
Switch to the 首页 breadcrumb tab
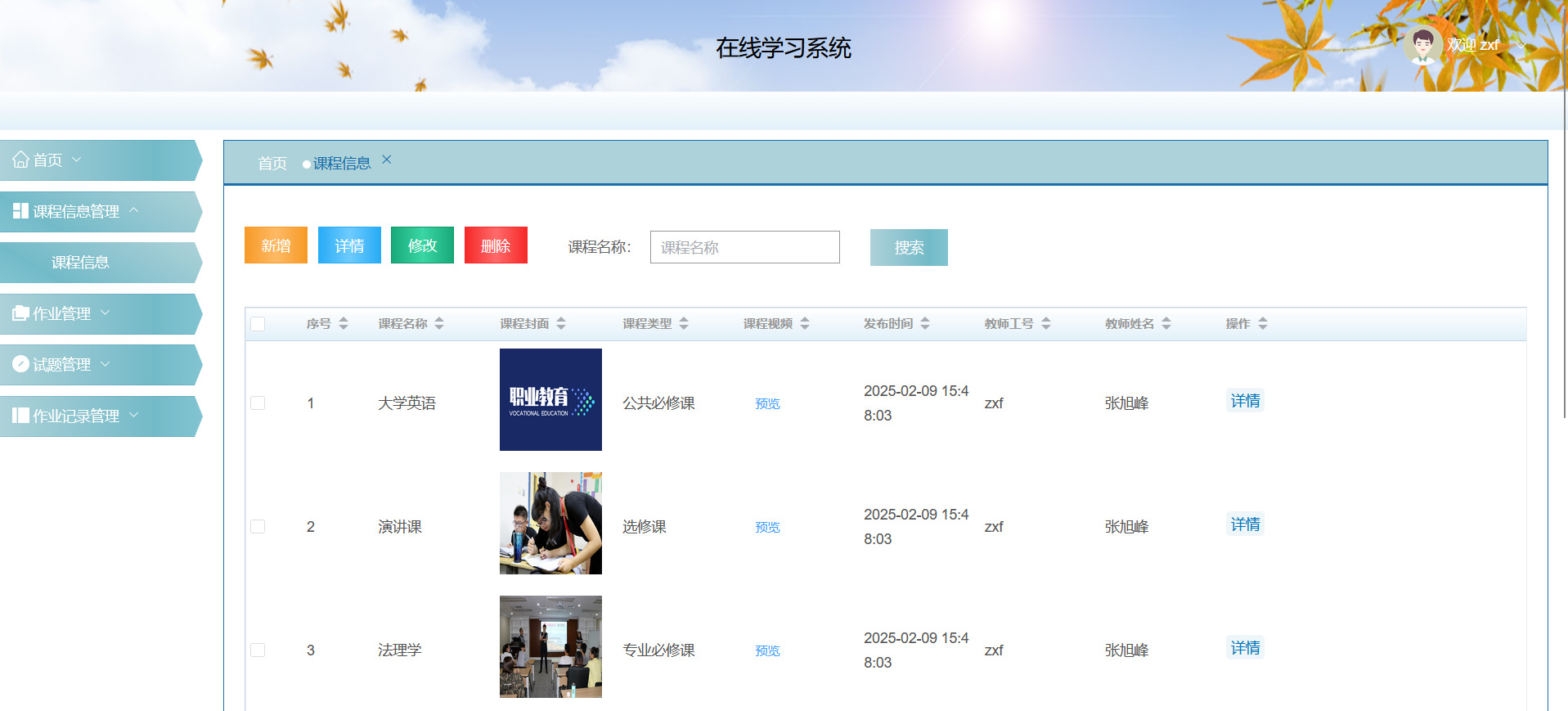(x=272, y=164)
